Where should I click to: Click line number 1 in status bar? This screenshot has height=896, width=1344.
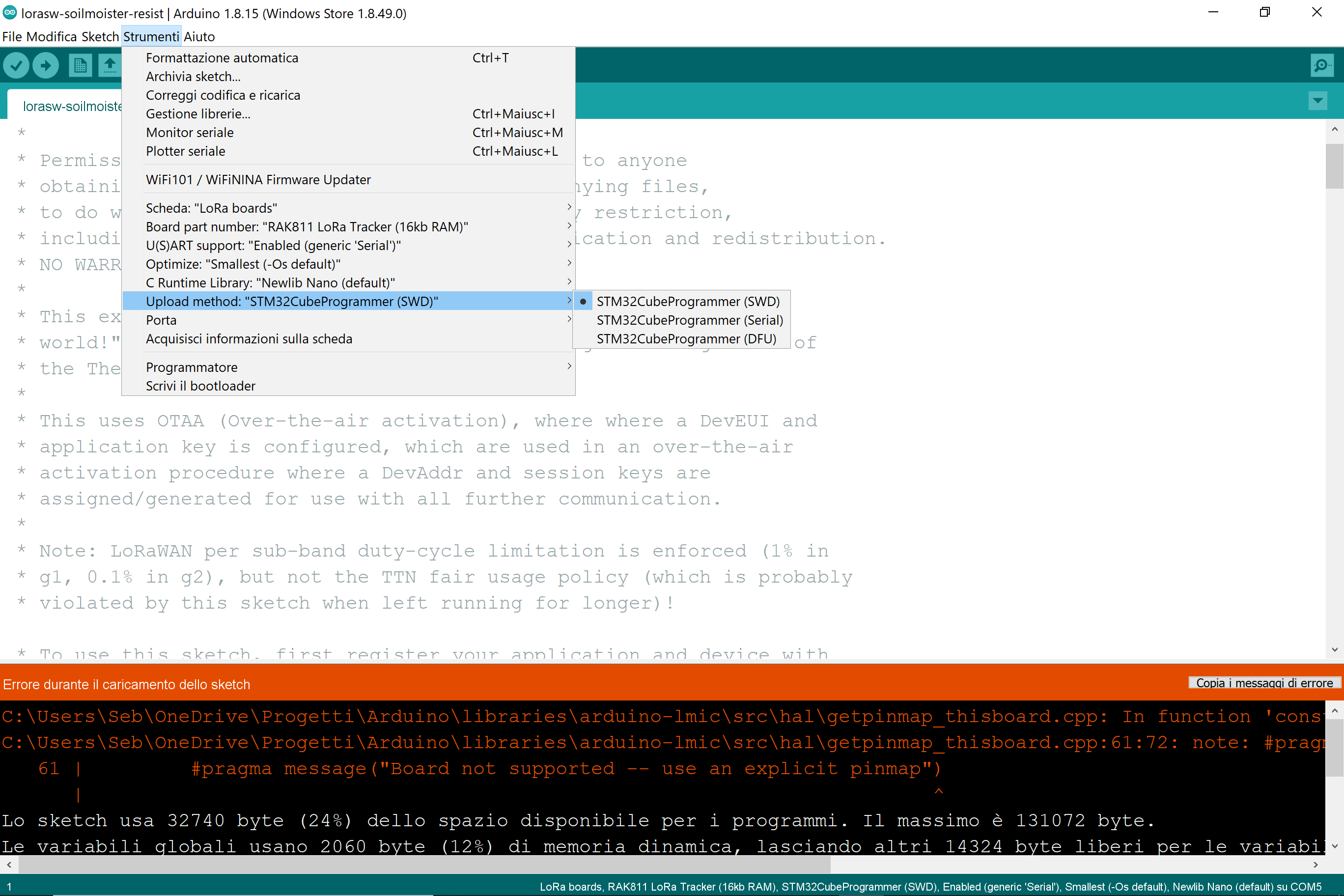click(8, 887)
